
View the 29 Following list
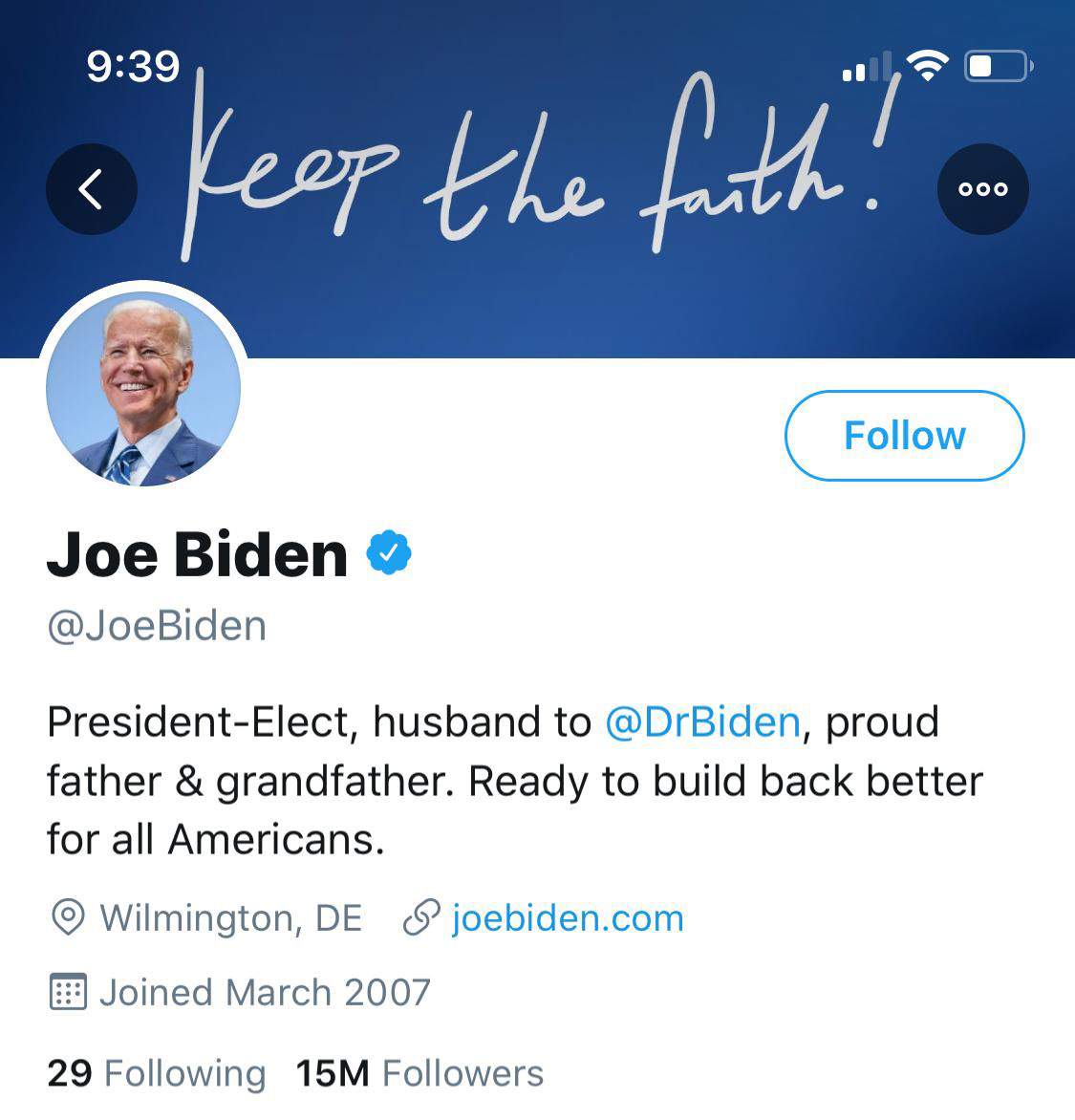point(157,1073)
